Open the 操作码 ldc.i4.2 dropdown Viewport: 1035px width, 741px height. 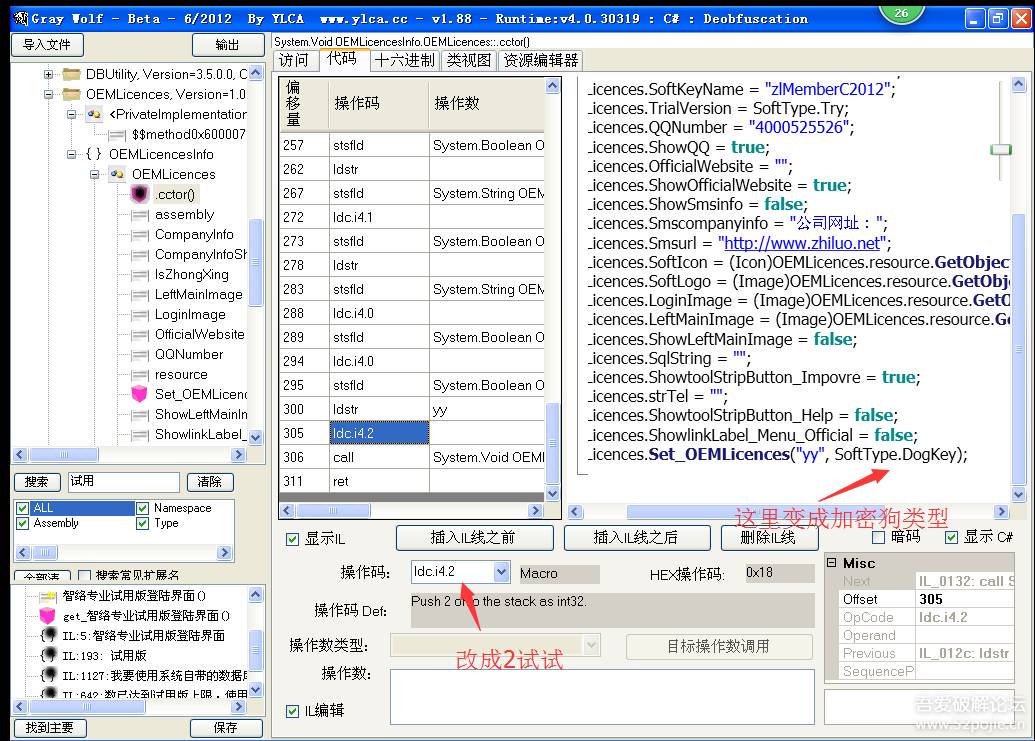pyautogui.click(x=500, y=572)
